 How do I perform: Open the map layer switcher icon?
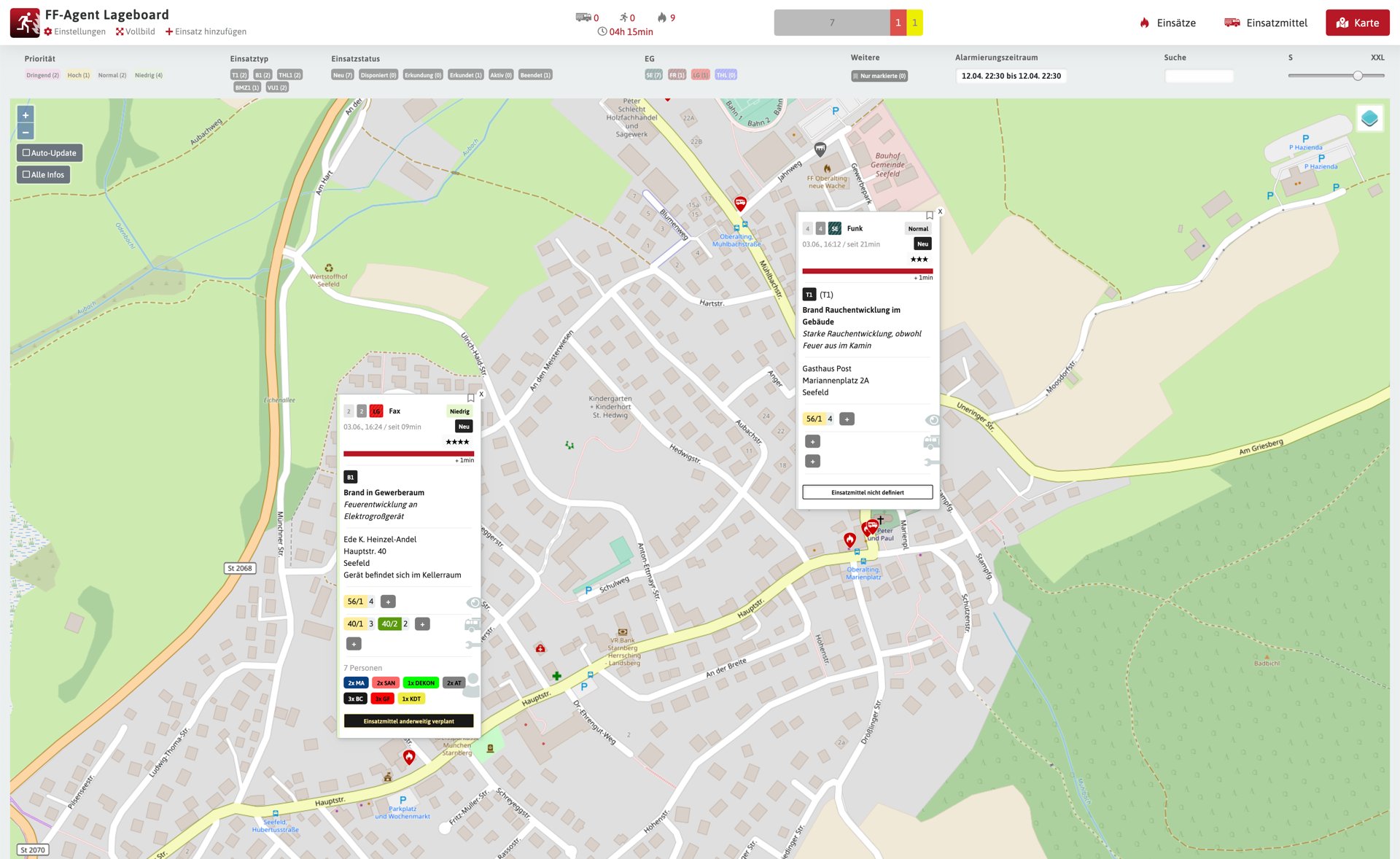pos(1369,118)
